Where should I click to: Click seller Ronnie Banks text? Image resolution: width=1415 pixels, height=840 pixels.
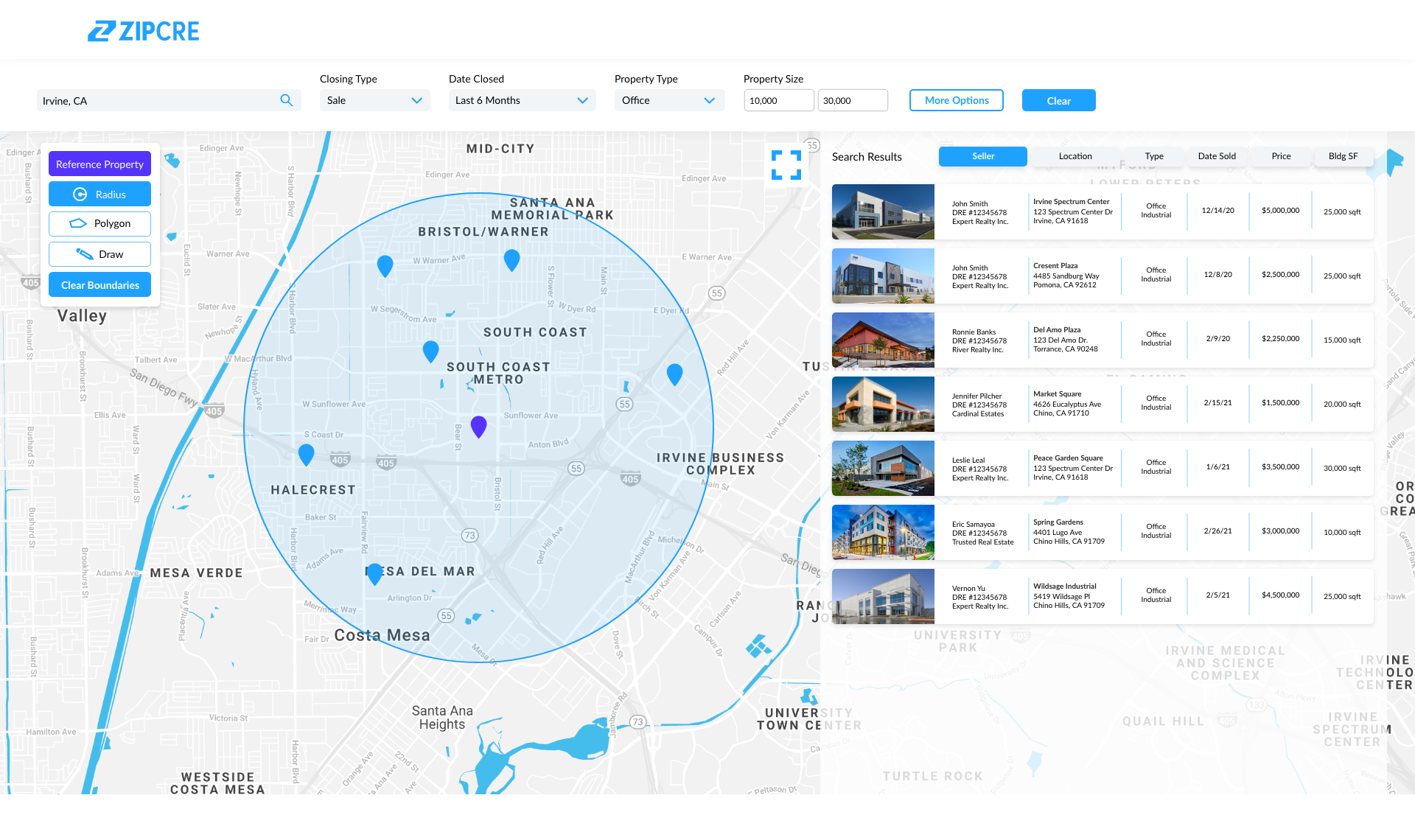click(x=974, y=332)
